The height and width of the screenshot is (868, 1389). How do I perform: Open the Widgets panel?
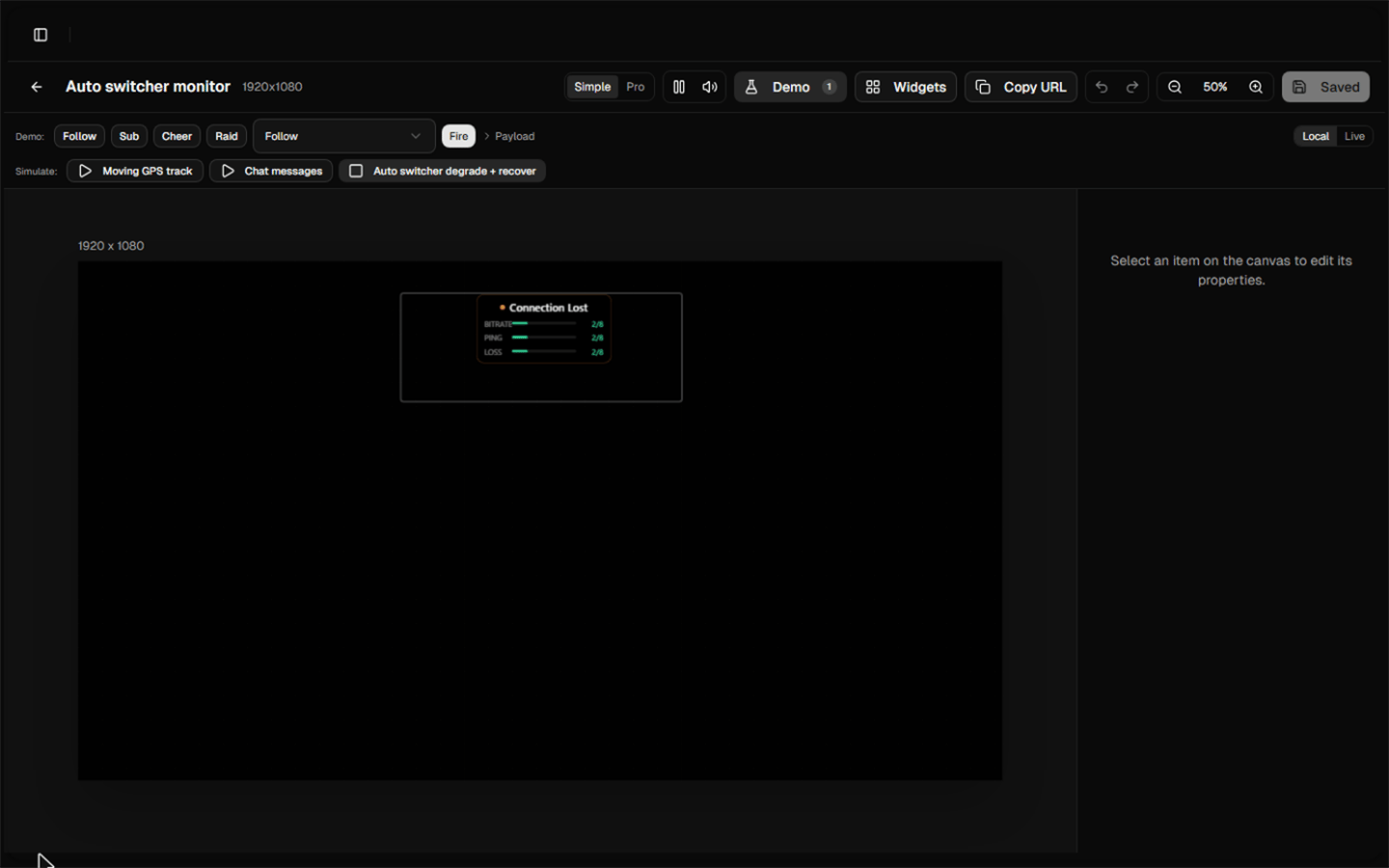(x=906, y=87)
